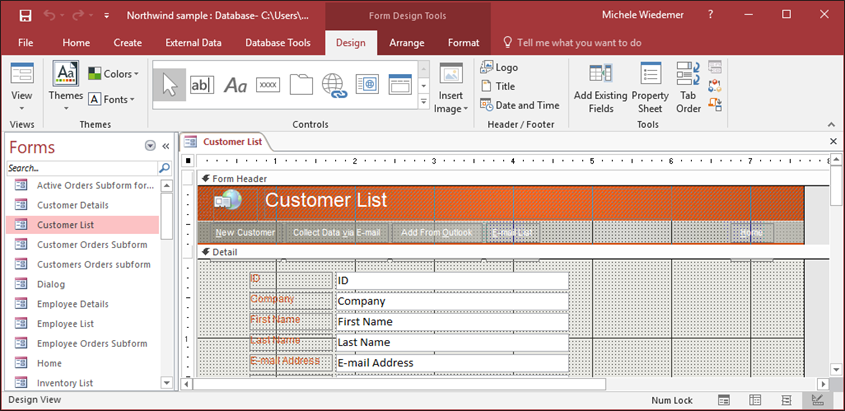Image resolution: width=845 pixels, height=411 pixels.
Task: Expand the View dropdown arrow
Action: click(x=22, y=108)
